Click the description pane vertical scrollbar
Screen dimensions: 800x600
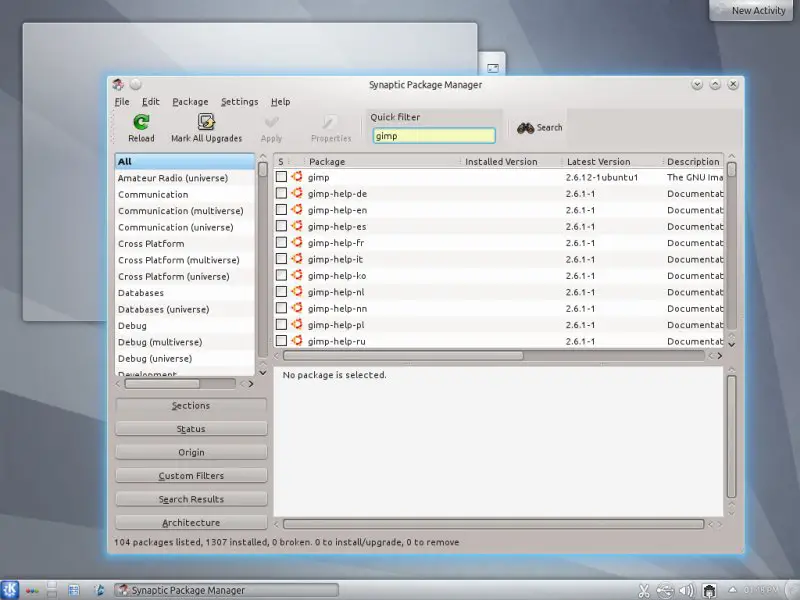731,436
